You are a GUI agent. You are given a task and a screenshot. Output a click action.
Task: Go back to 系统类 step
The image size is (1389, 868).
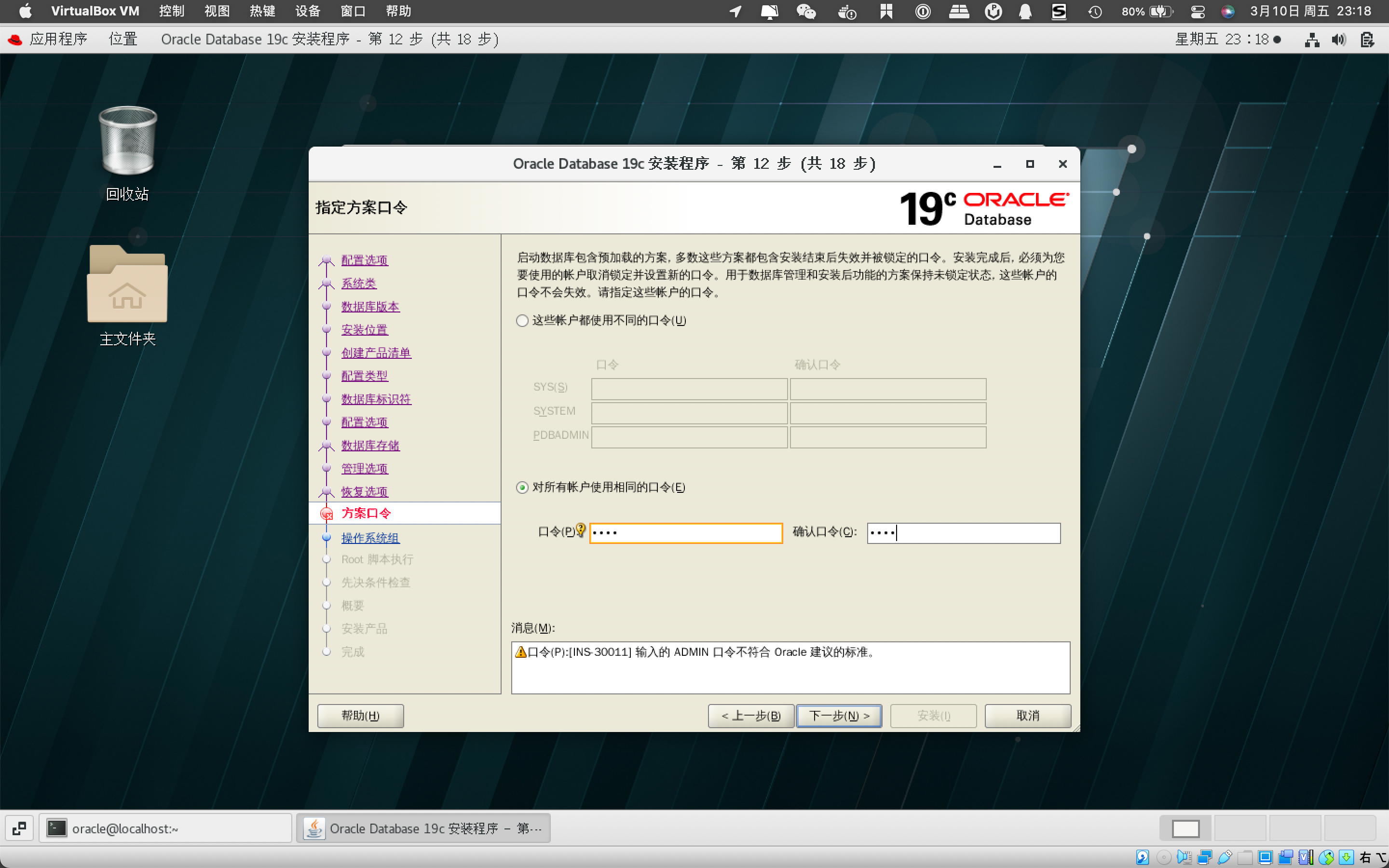[x=359, y=283]
